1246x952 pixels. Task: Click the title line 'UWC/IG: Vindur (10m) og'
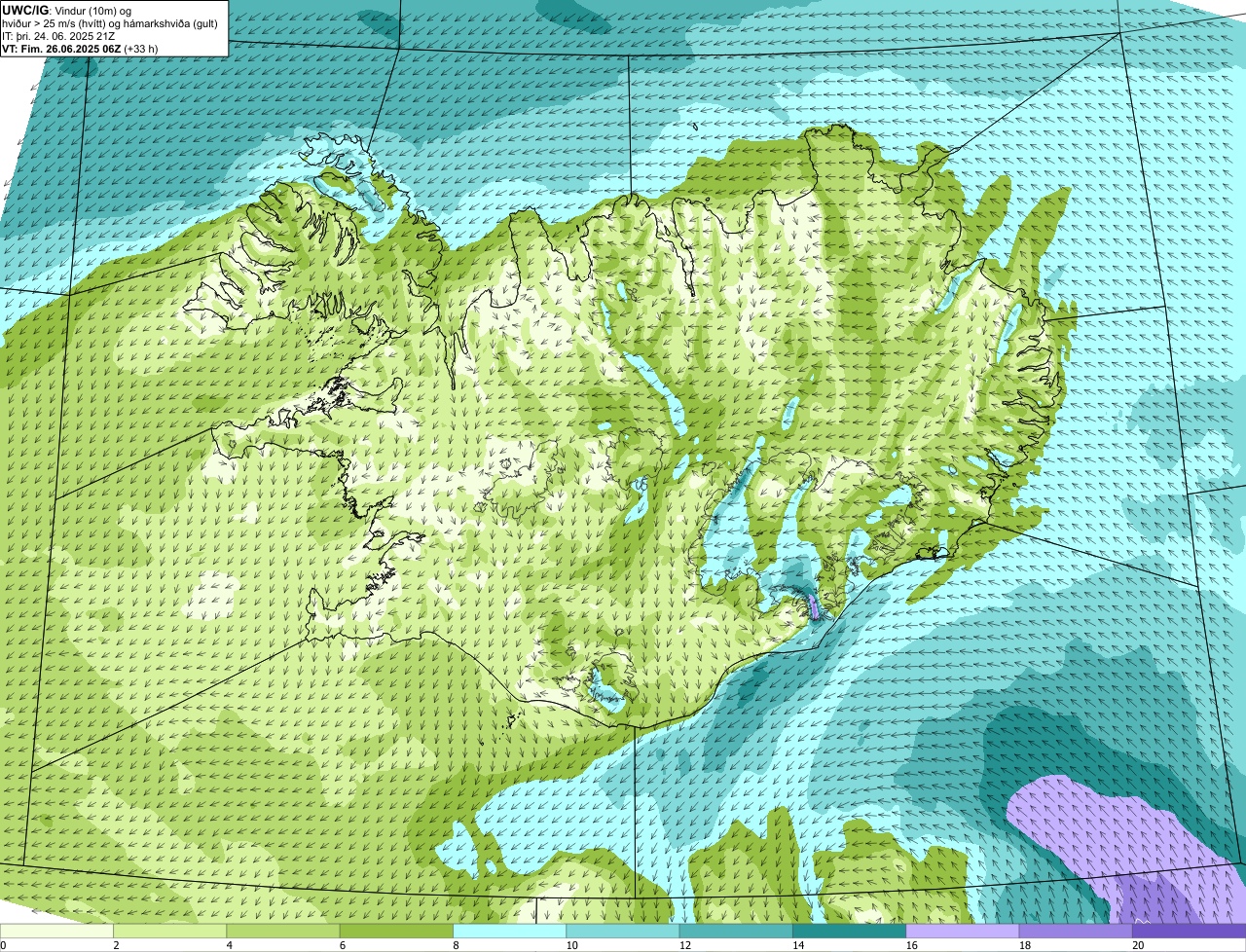pyautogui.click(x=67, y=10)
